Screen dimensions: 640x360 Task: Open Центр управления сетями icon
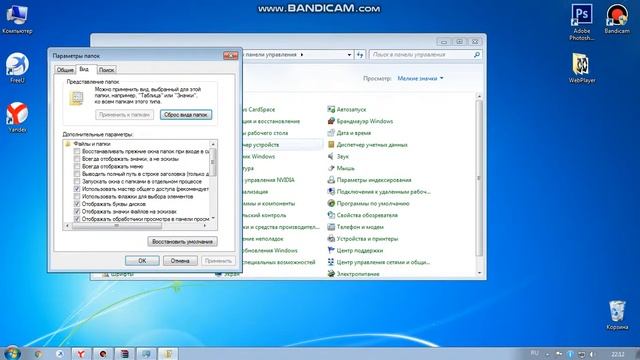331,262
